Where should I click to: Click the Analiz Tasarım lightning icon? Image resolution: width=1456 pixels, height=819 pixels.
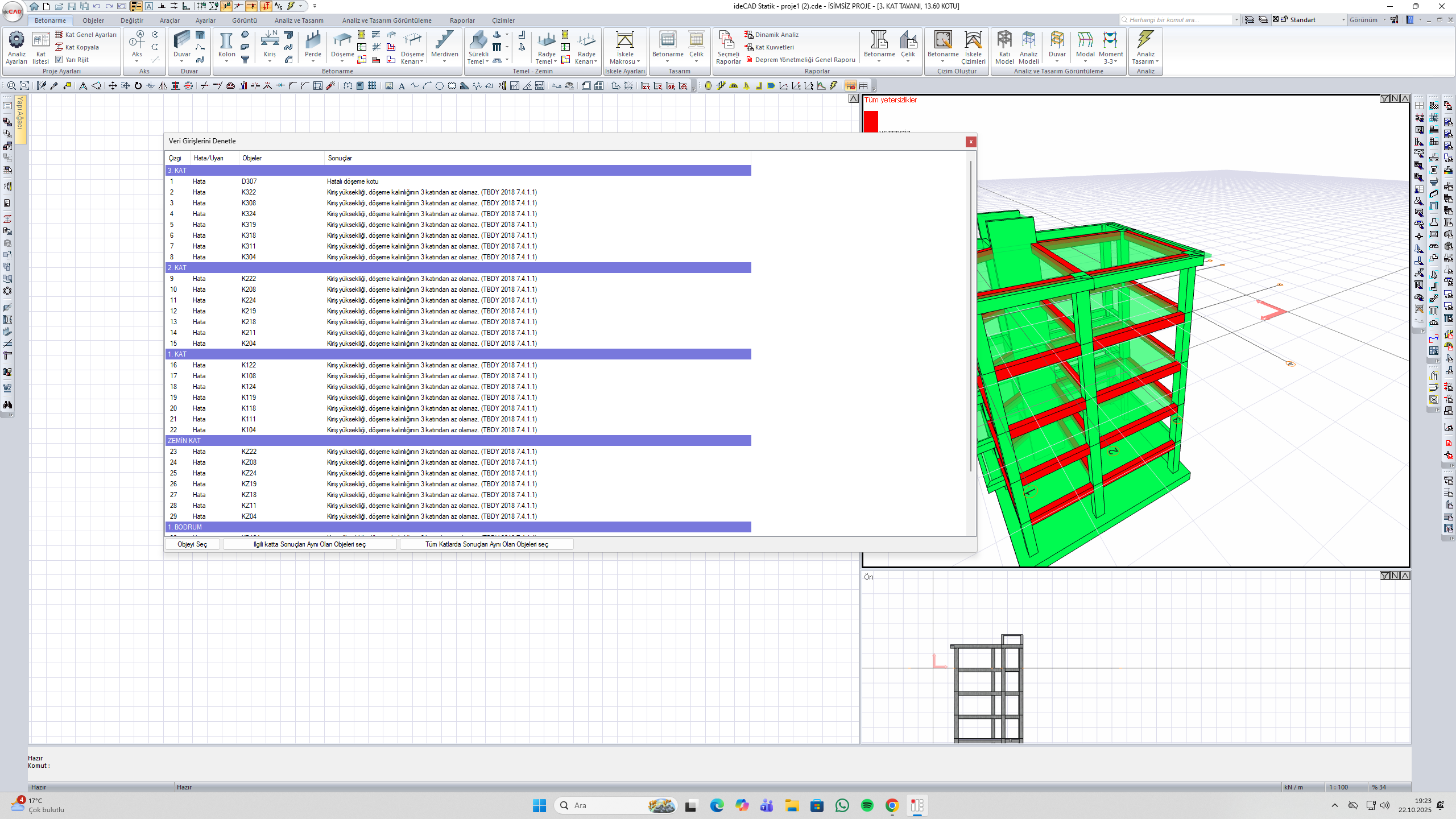click(1145, 40)
